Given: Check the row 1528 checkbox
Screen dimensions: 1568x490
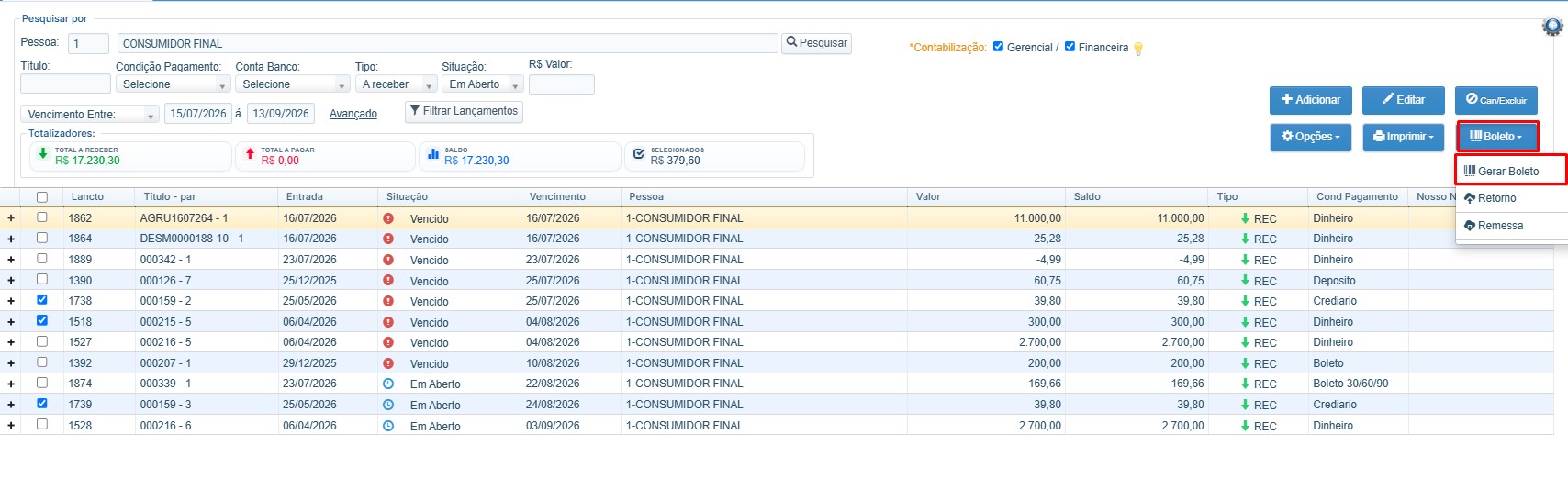Looking at the screenshot, I should pyautogui.click(x=41, y=424).
